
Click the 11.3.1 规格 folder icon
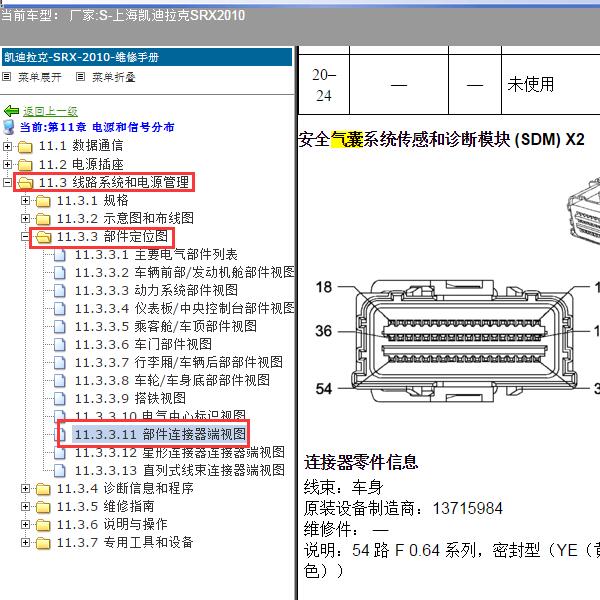pos(43,201)
